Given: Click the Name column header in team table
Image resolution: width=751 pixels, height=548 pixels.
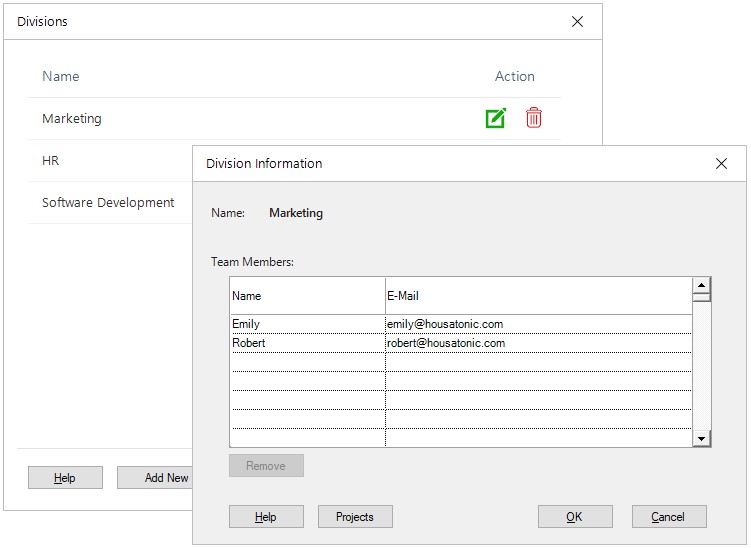Looking at the screenshot, I should click(x=308, y=296).
